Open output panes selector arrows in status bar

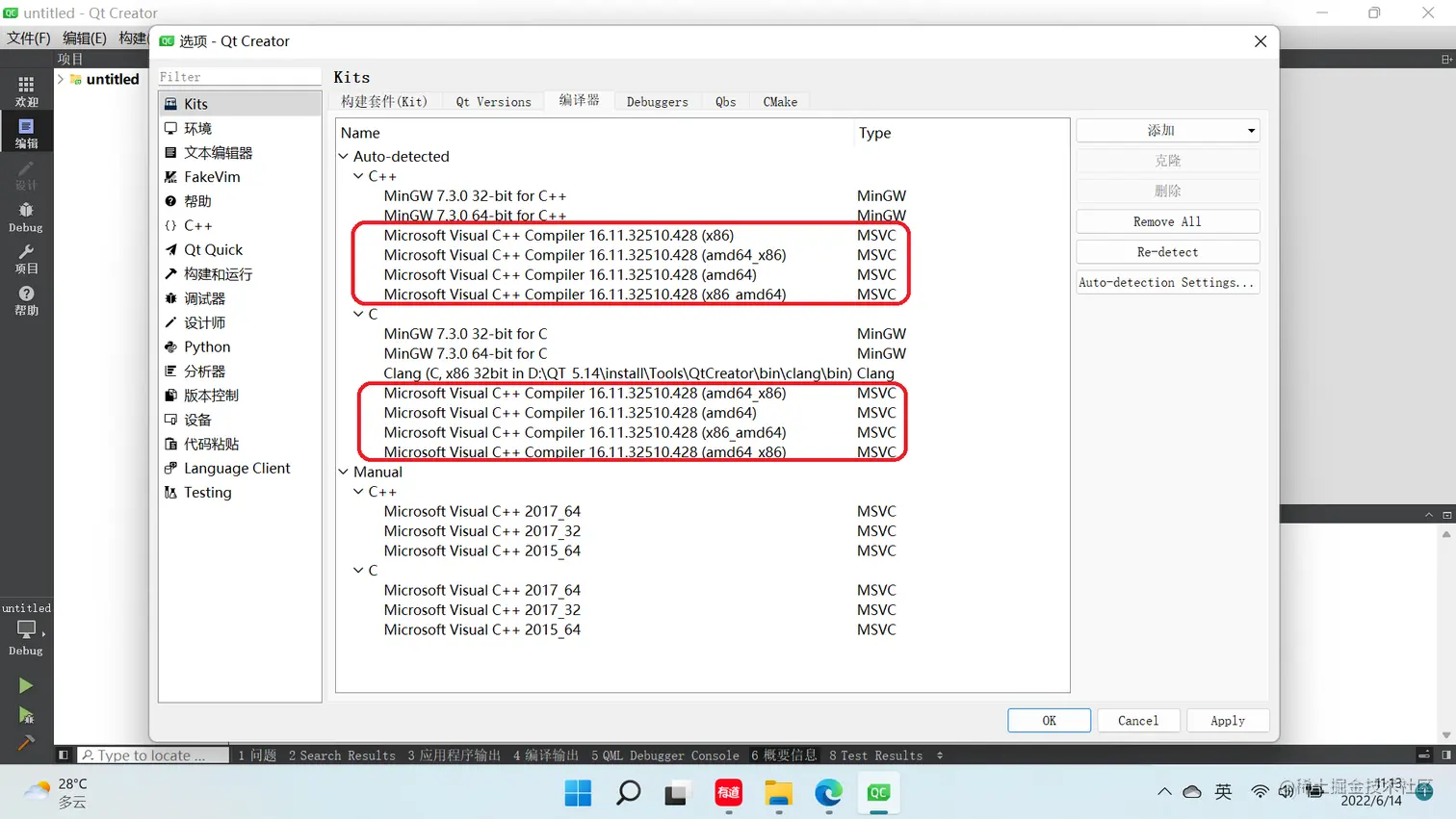point(940,755)
